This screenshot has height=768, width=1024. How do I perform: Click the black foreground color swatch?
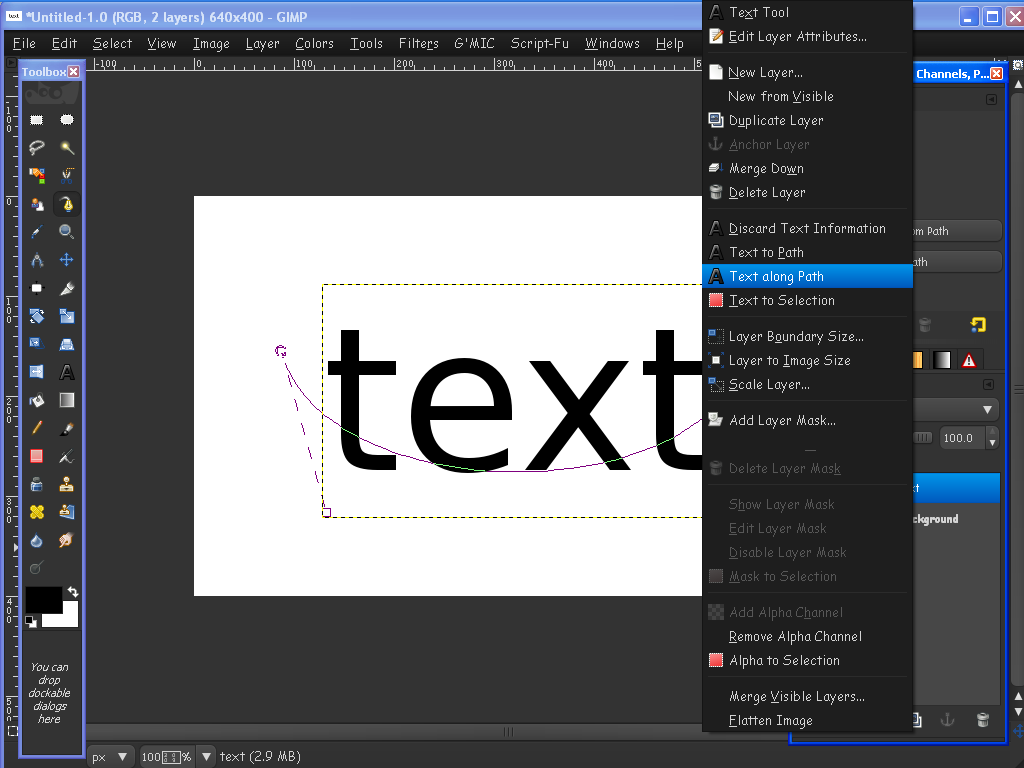45,600
